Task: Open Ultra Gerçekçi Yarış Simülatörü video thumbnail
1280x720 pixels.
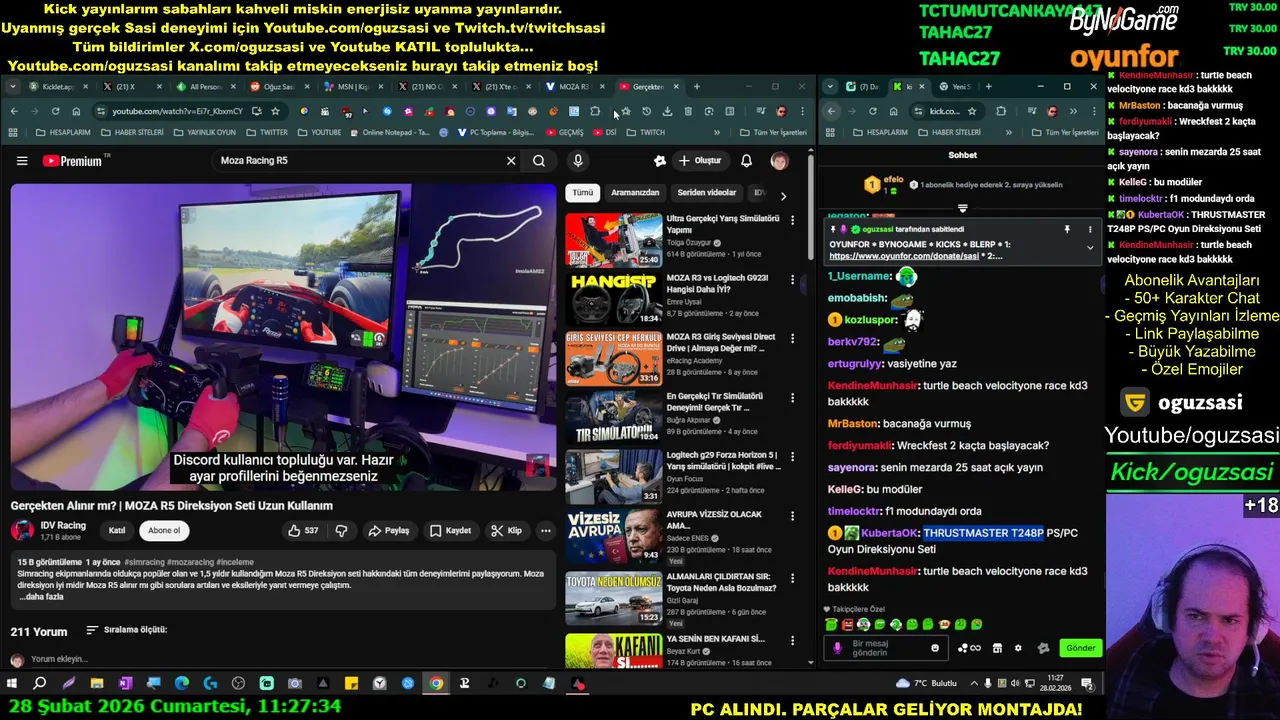Action: (x=613, y=239)
